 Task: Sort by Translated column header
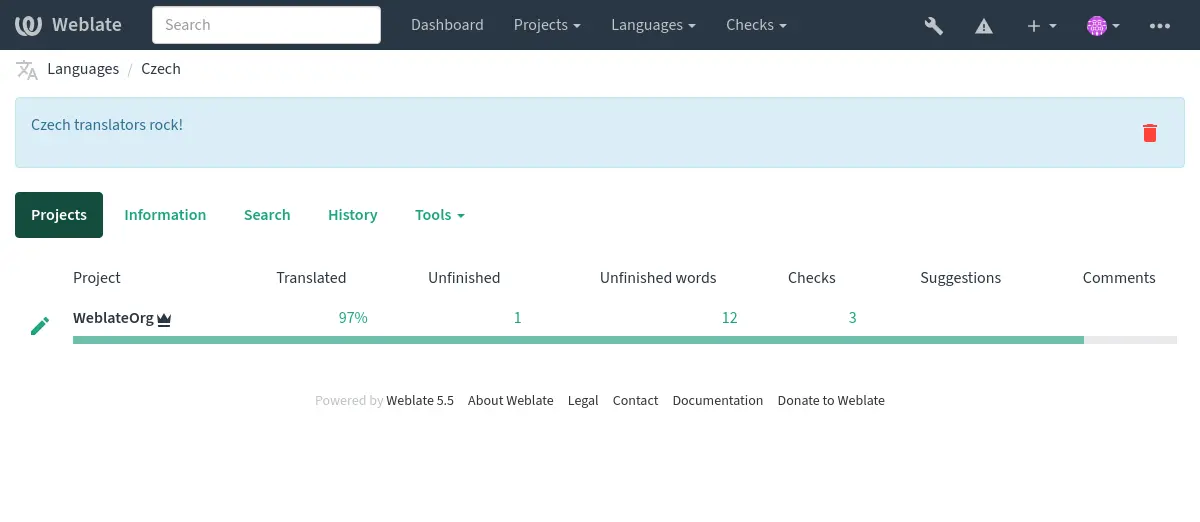click(x=311, y=278)
